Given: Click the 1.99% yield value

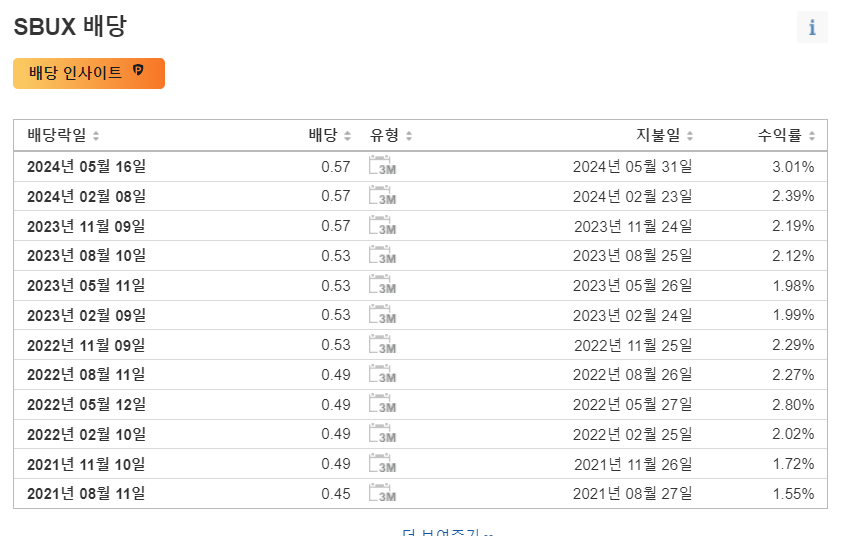Looking at the screenshot, I should (x=794, y=315).
